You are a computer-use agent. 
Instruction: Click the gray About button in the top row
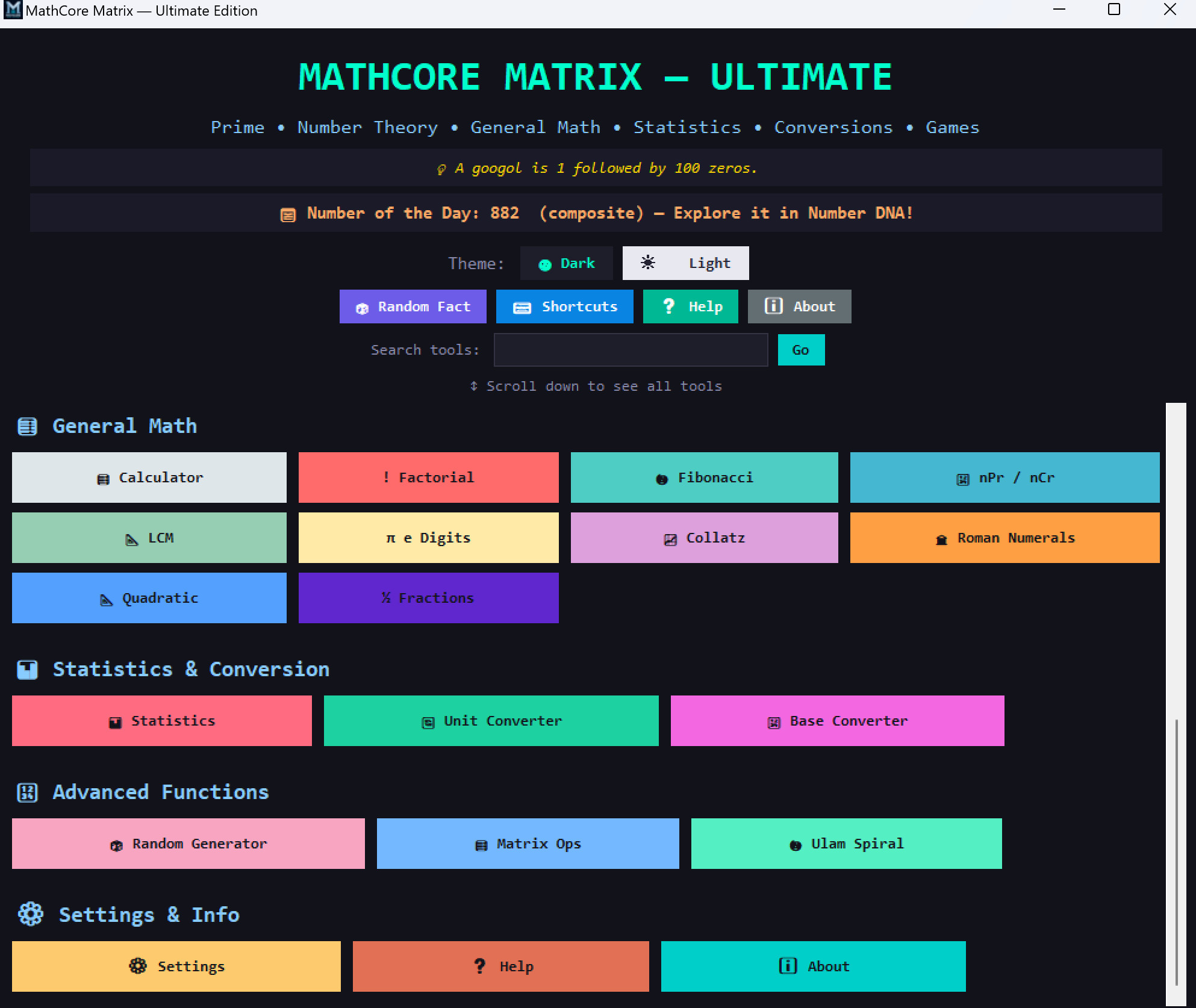[x=800, y=306]
